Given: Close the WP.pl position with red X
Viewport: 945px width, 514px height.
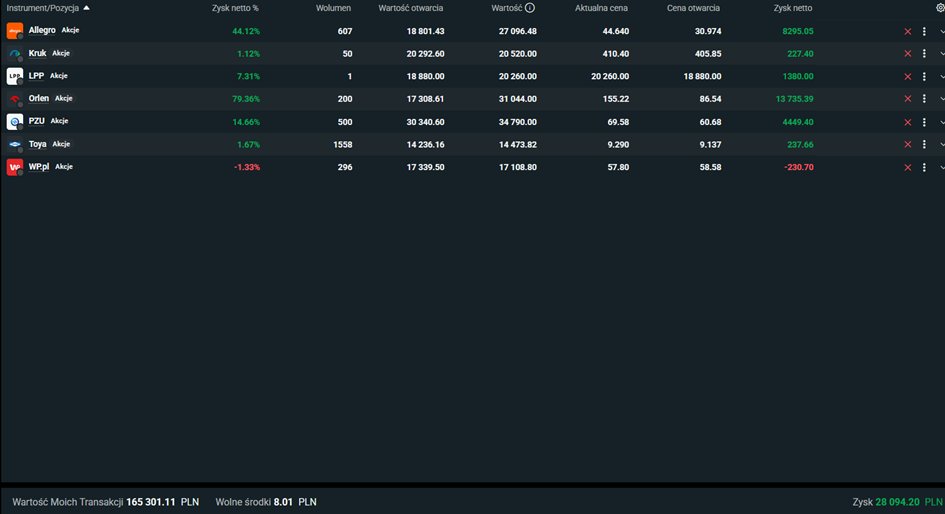Looking at the screenshot, I should coord(908,168).
